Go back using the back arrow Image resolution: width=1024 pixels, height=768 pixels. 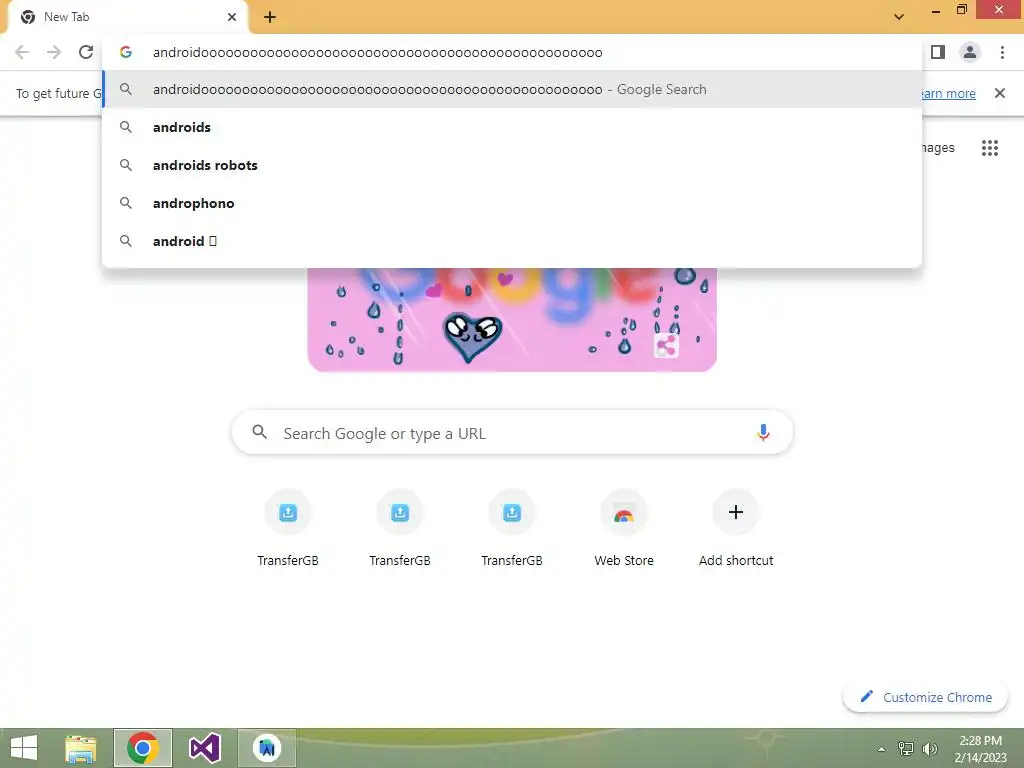(x=22, y=52)
